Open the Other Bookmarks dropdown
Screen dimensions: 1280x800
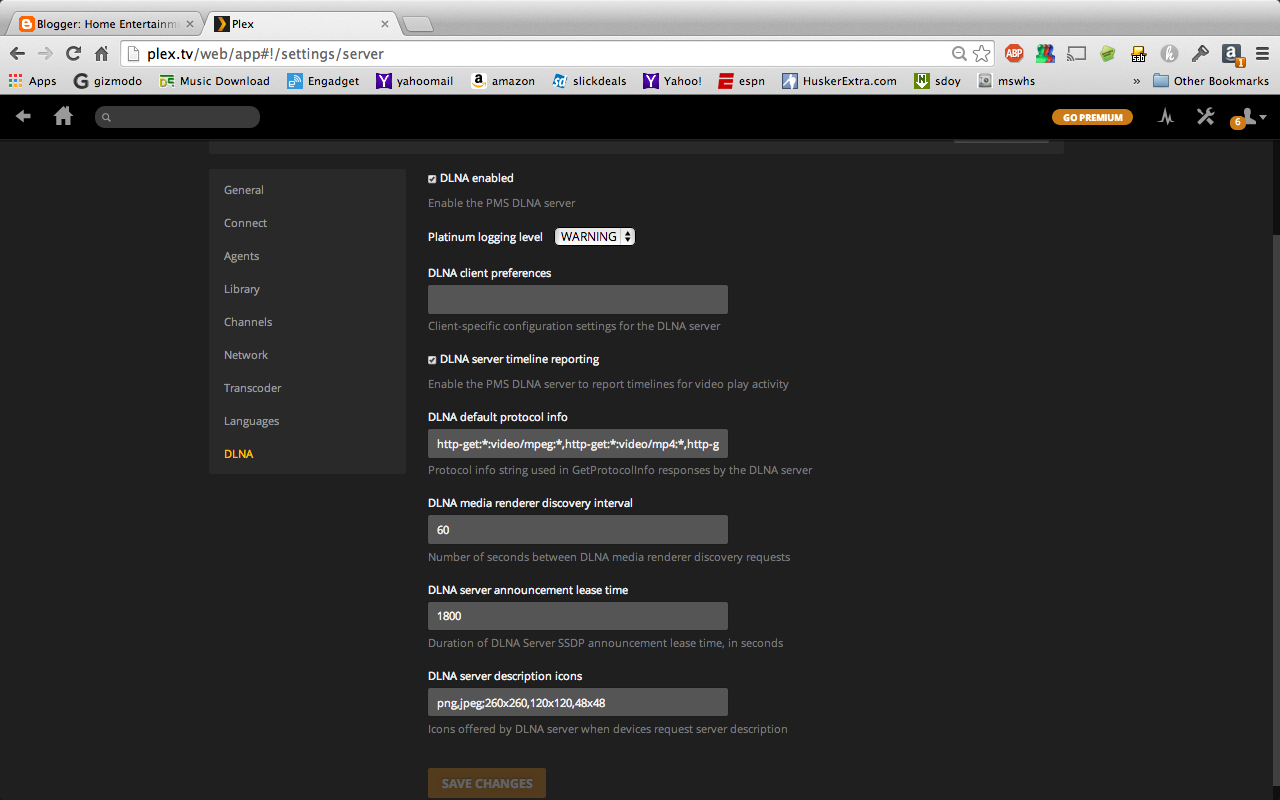click(x=1211, y=81)
